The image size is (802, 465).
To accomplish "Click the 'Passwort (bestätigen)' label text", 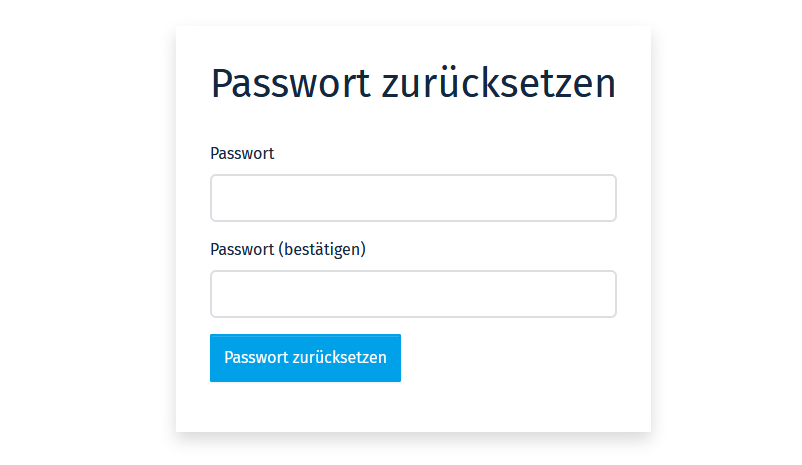I will click(288, 250).
